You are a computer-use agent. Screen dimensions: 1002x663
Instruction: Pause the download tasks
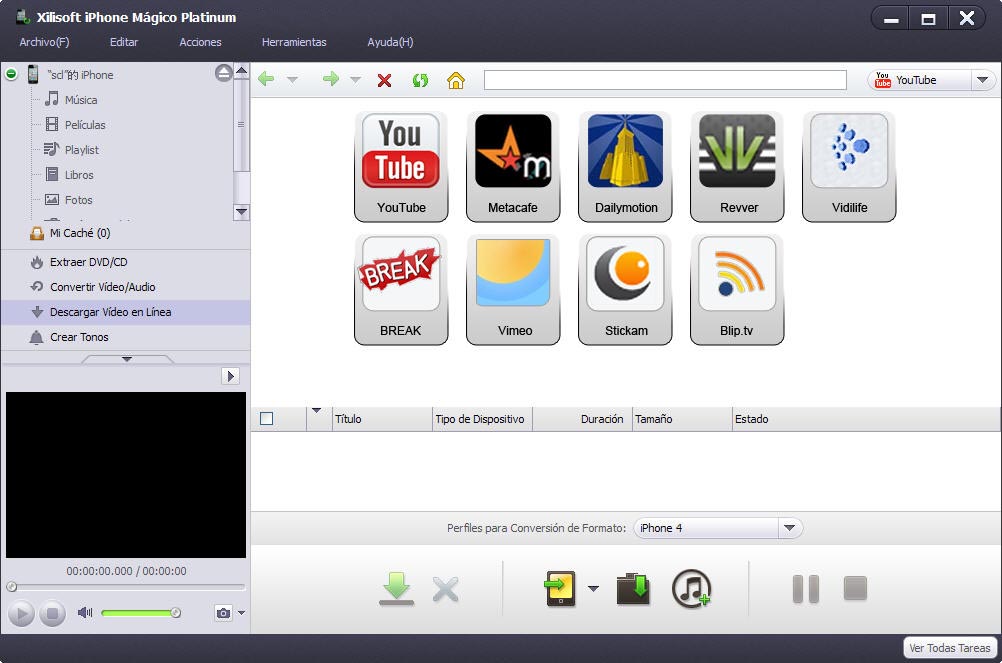pyautogui.click(x=805, y=589)
